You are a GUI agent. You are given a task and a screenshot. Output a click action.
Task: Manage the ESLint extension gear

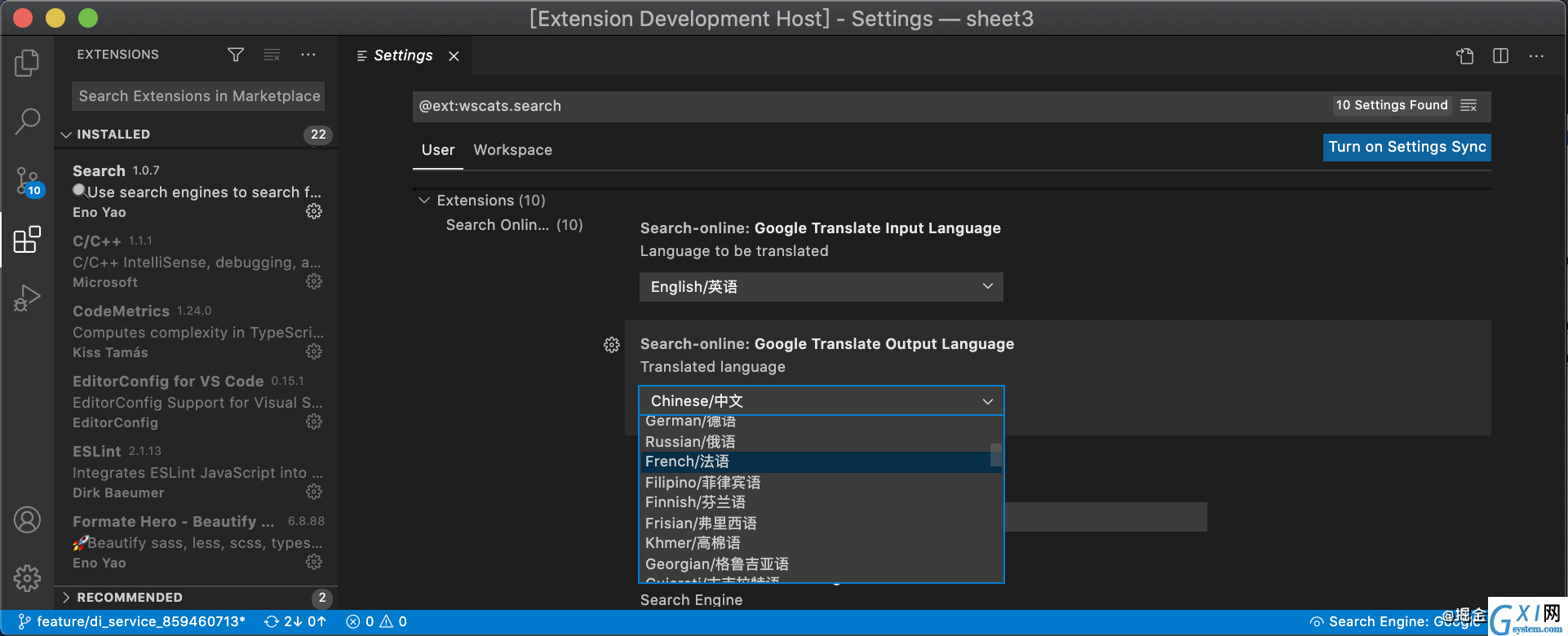pyautogui.click(x=314, y=492)
